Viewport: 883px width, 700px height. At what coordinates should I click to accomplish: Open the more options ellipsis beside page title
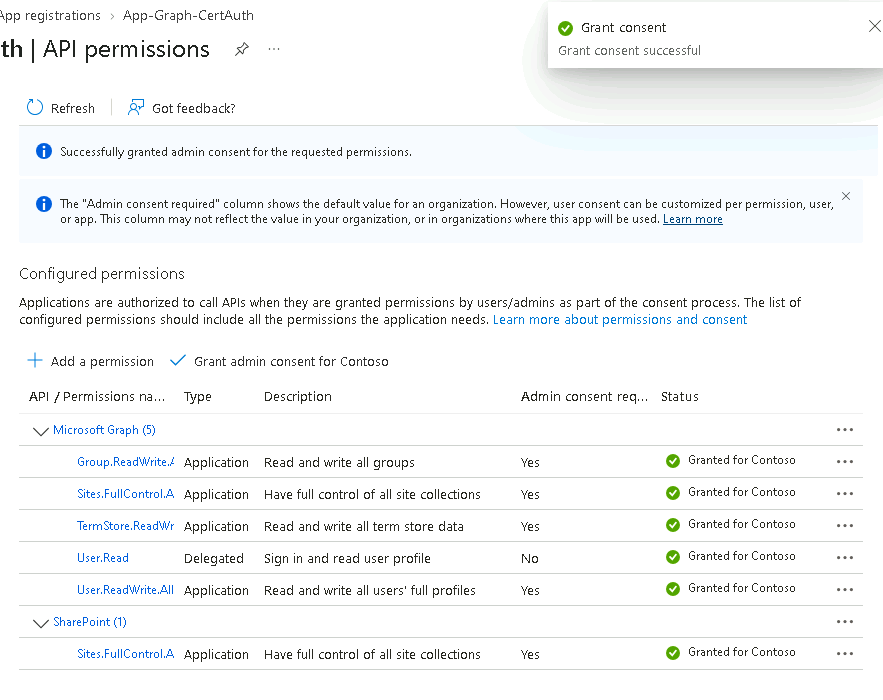coord(274,50)
